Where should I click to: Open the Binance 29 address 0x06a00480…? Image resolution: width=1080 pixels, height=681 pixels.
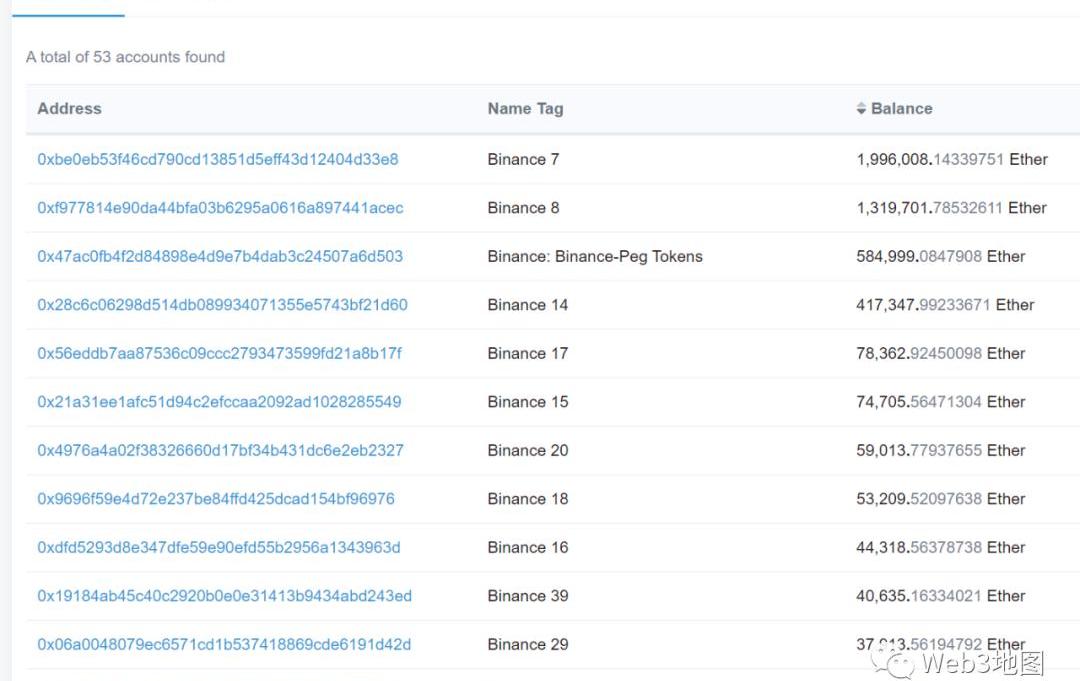pyautogui.click(x=224, y=645)
